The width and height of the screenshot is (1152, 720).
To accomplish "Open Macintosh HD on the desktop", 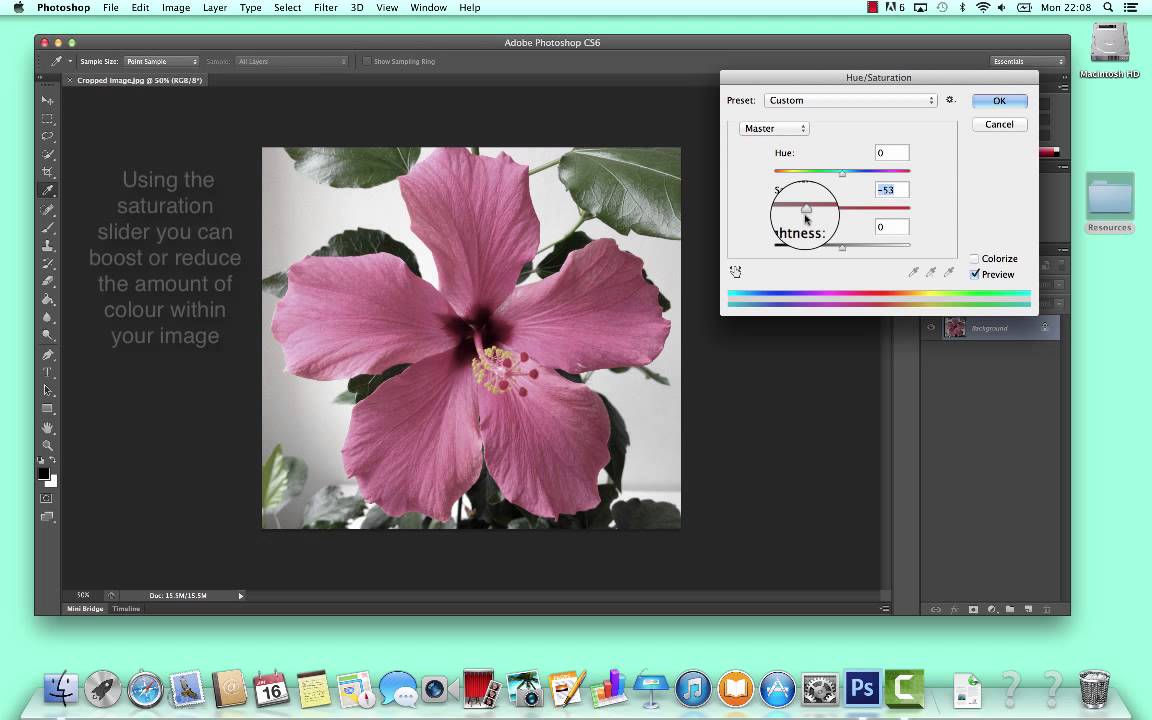I will (1109, 50).
